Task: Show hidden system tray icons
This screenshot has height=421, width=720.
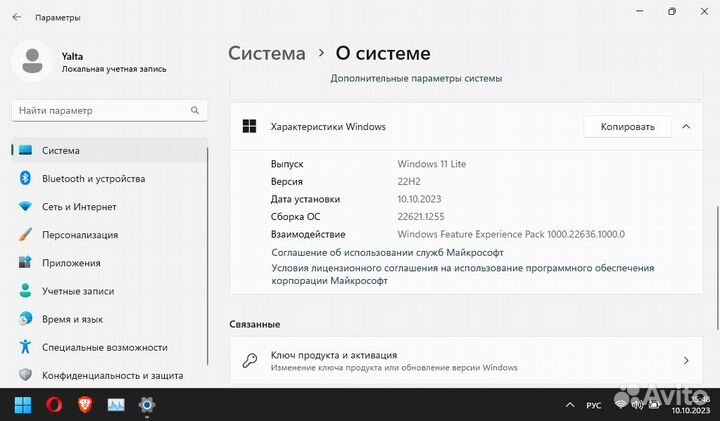Action: pos(570,404)
